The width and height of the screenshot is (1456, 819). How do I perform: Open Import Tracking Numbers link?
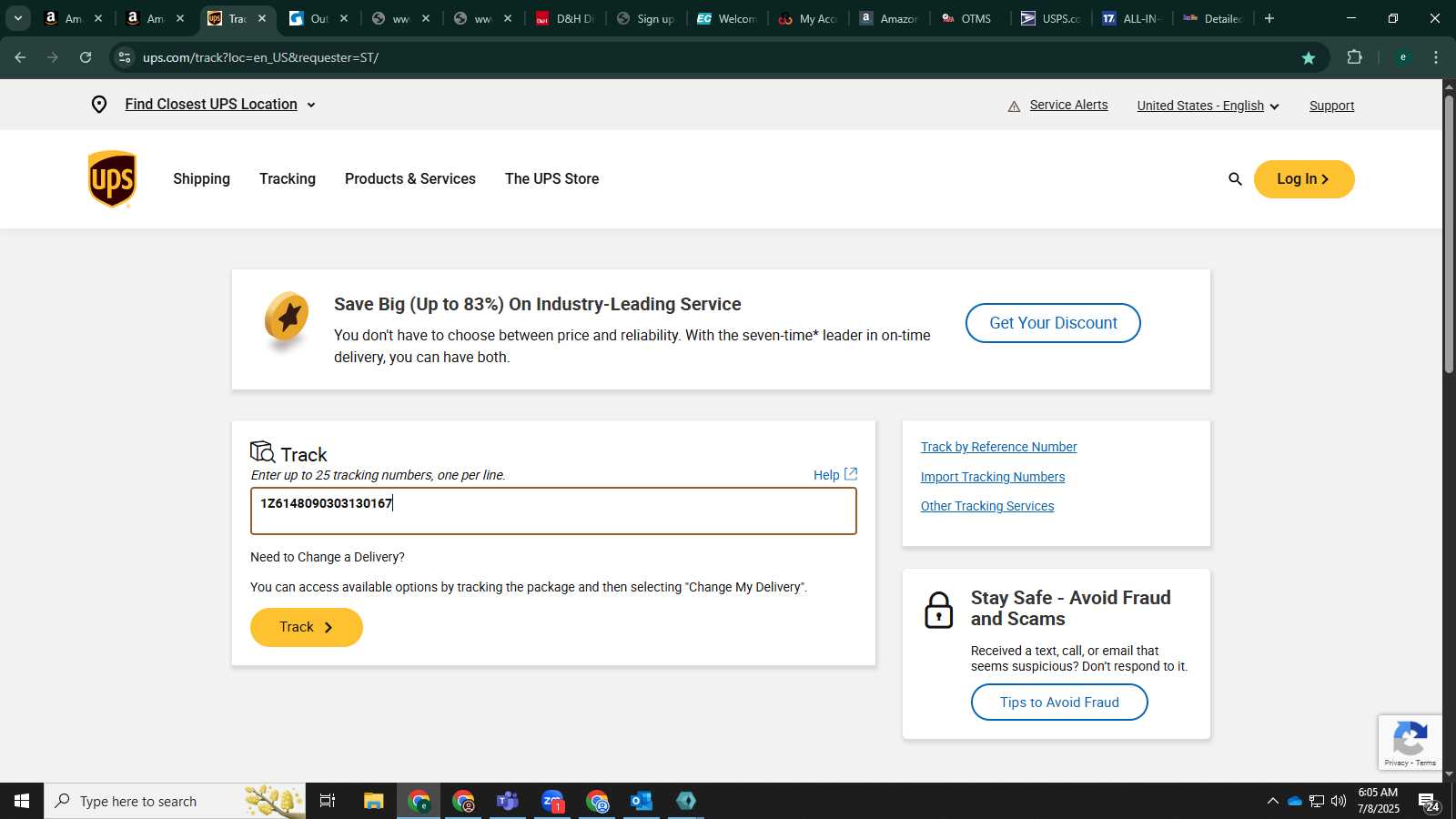coord(992,477)
